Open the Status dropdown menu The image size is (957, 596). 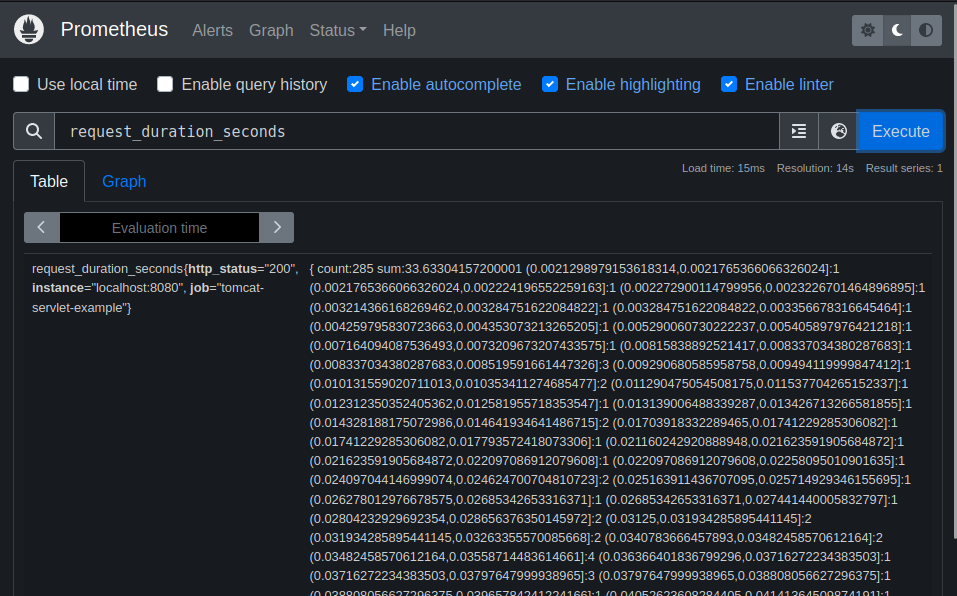pyautogui.click(x=338, y=30)
